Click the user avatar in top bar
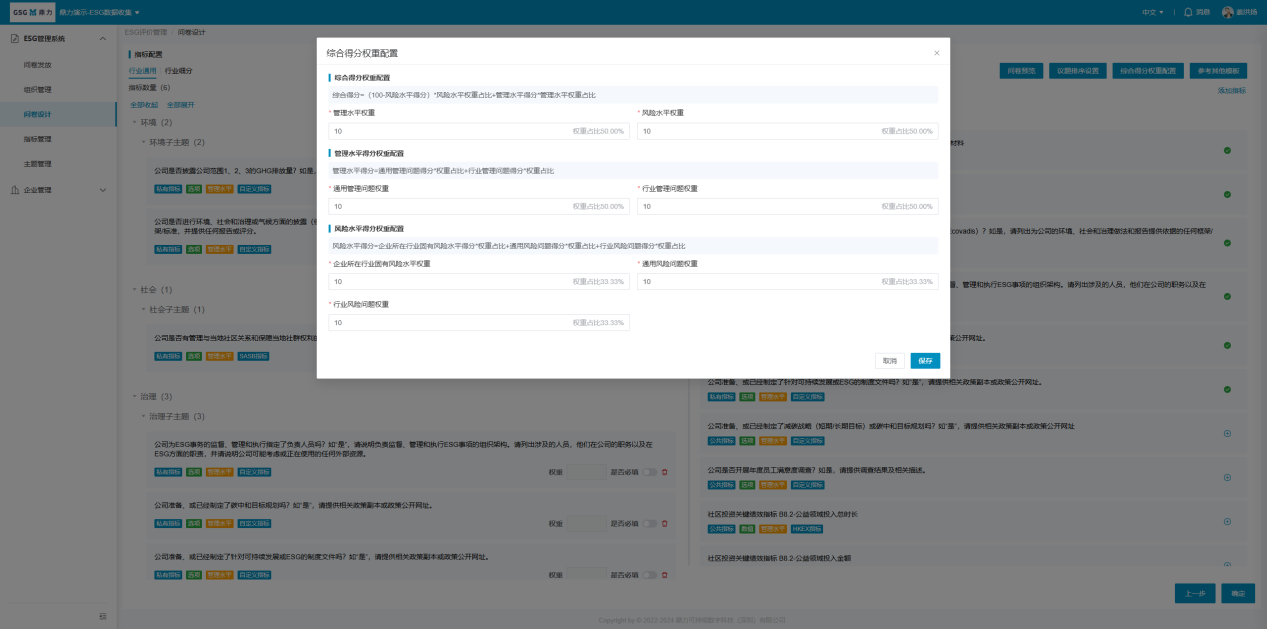The image size is (1267, 629). coord(1228,12)
